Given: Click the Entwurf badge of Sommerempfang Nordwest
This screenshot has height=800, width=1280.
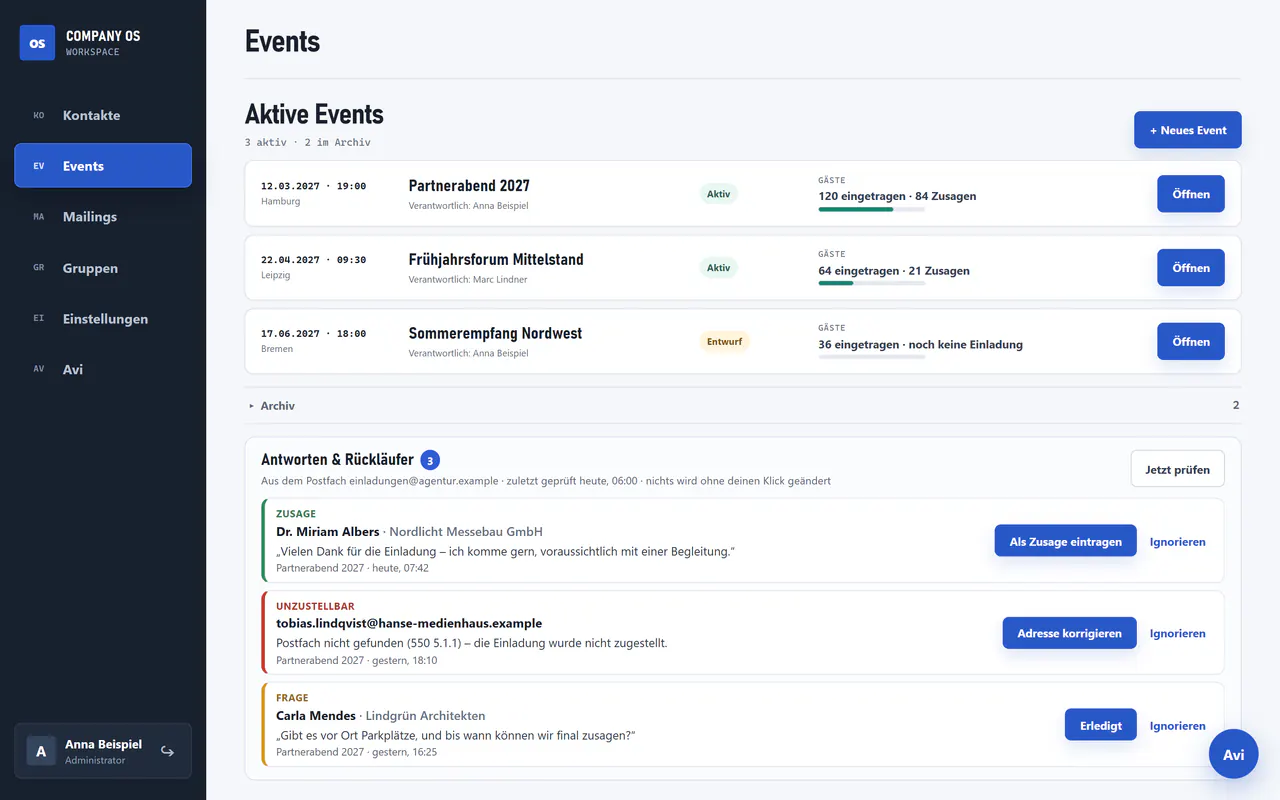Looking at the screenshot, I should pos(724,342).
